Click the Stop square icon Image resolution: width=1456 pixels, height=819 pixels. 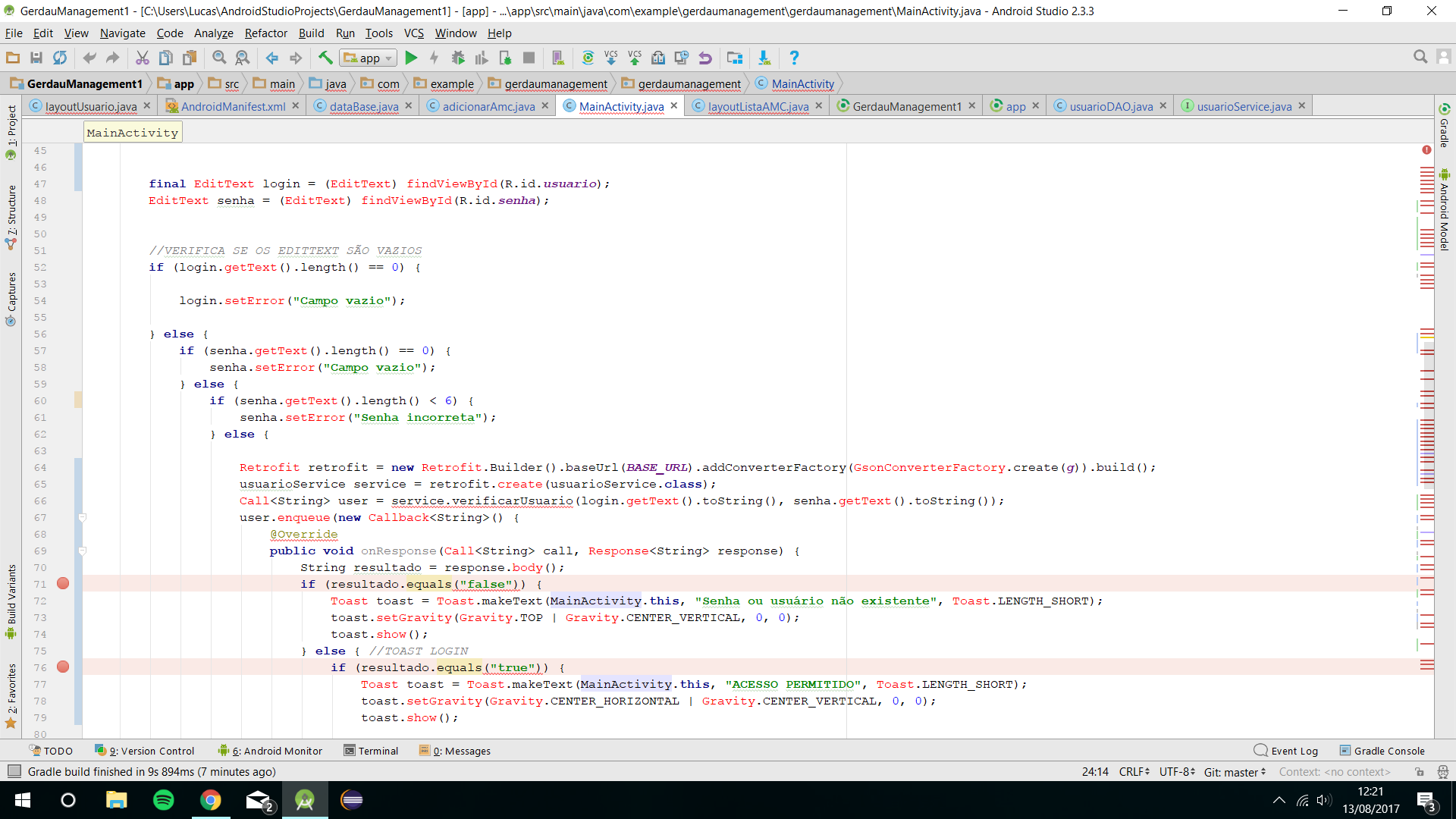[529, 58]
